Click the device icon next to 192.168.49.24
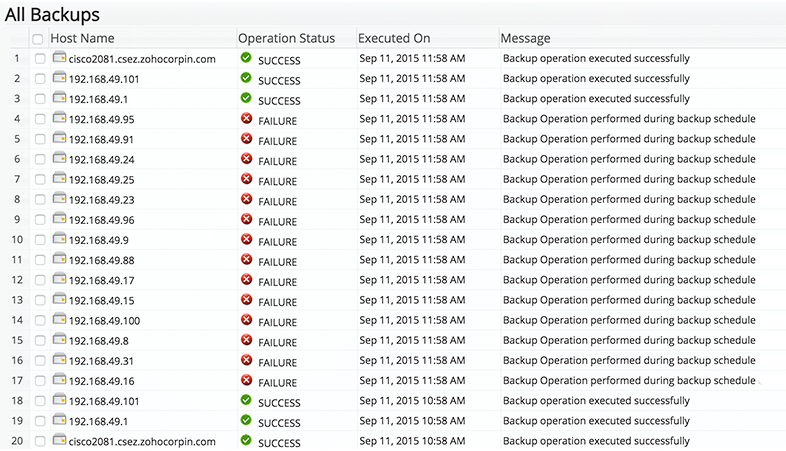 (59, 159)
